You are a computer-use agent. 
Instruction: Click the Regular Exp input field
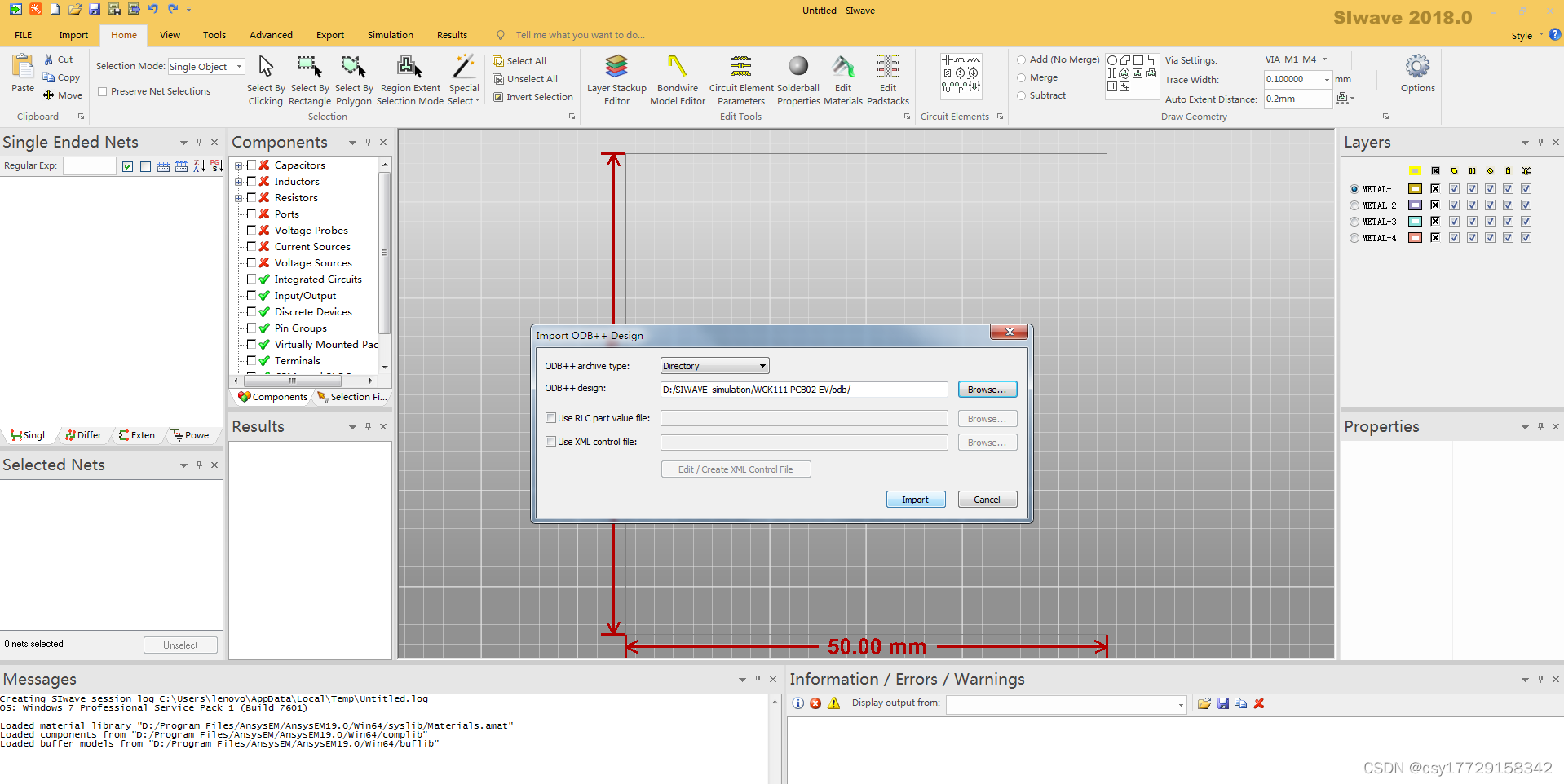[89, 166]
